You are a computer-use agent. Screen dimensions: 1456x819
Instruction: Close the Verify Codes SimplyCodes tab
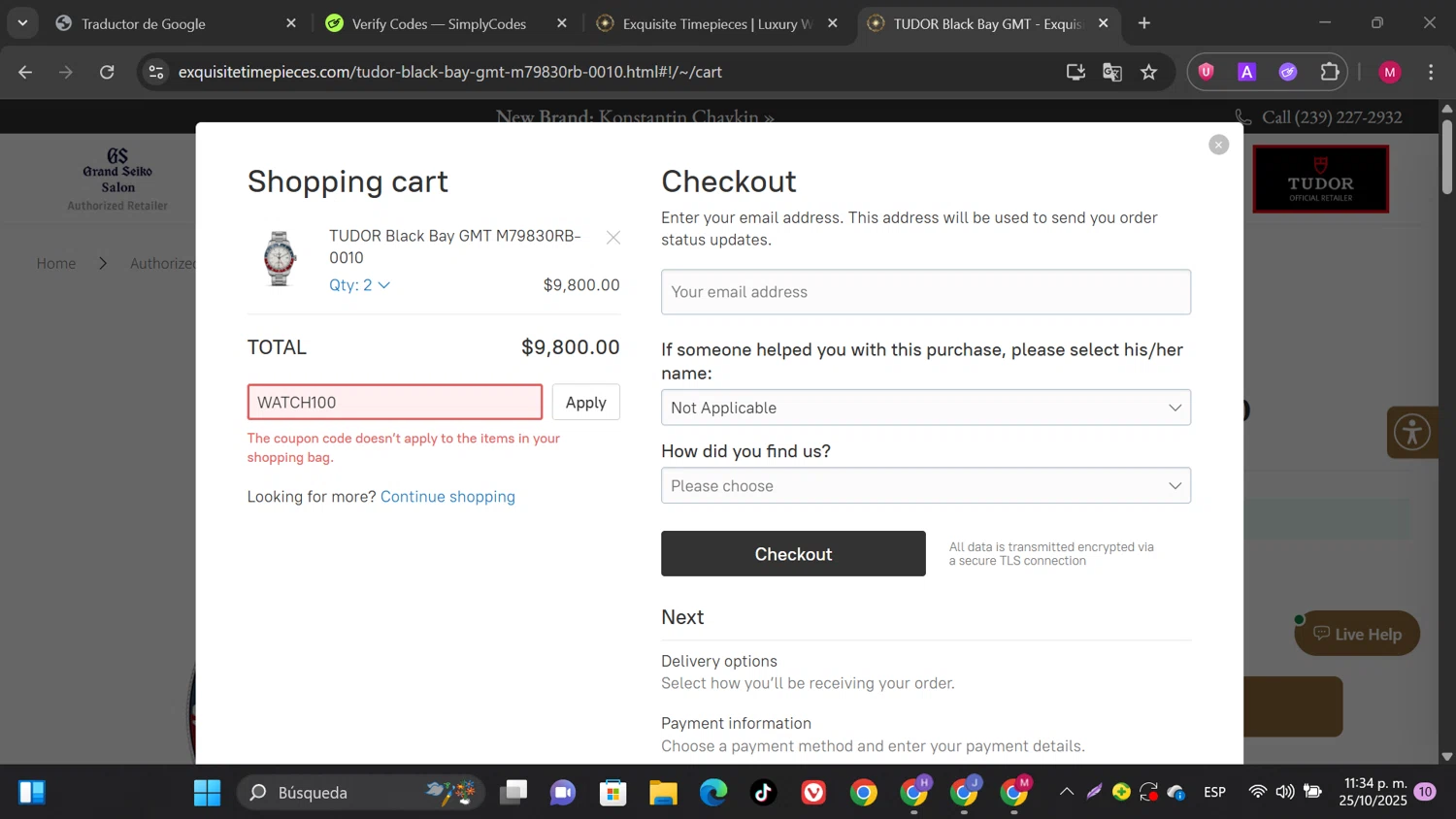[562, 23]
